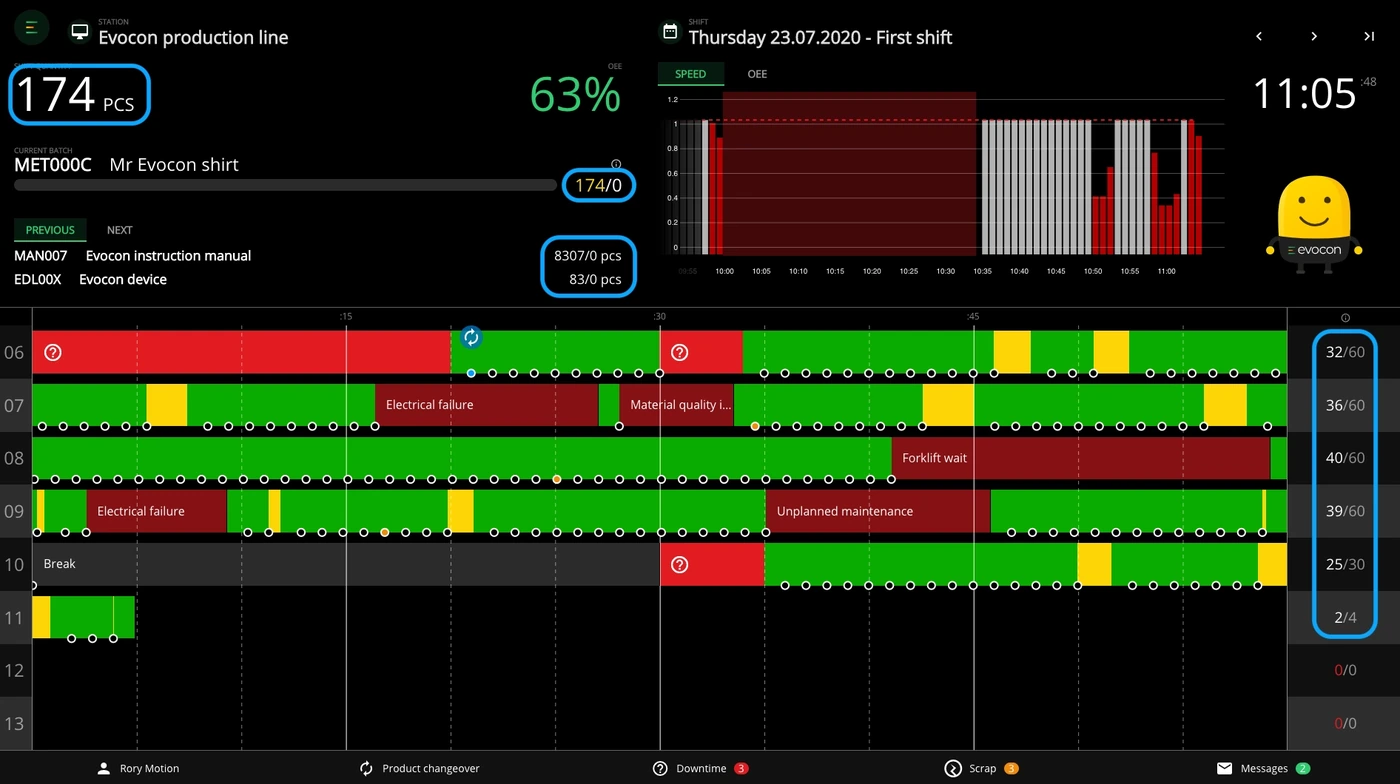Viewport: 1400px width, 784px height.
Task: Click the 63% OEE value
Action: coord(575,95)
